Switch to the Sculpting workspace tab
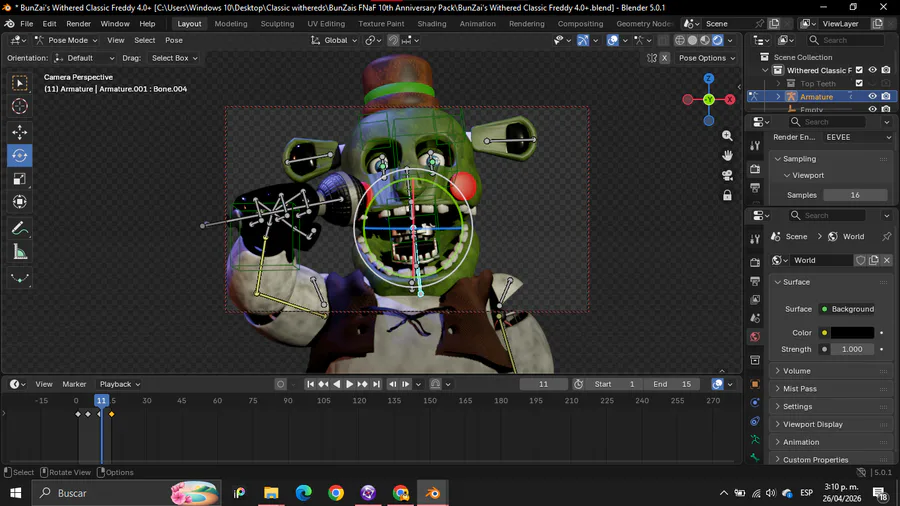The height and width of the screenshot is (506, 900). pyautogui.click(x=277, y=24)
